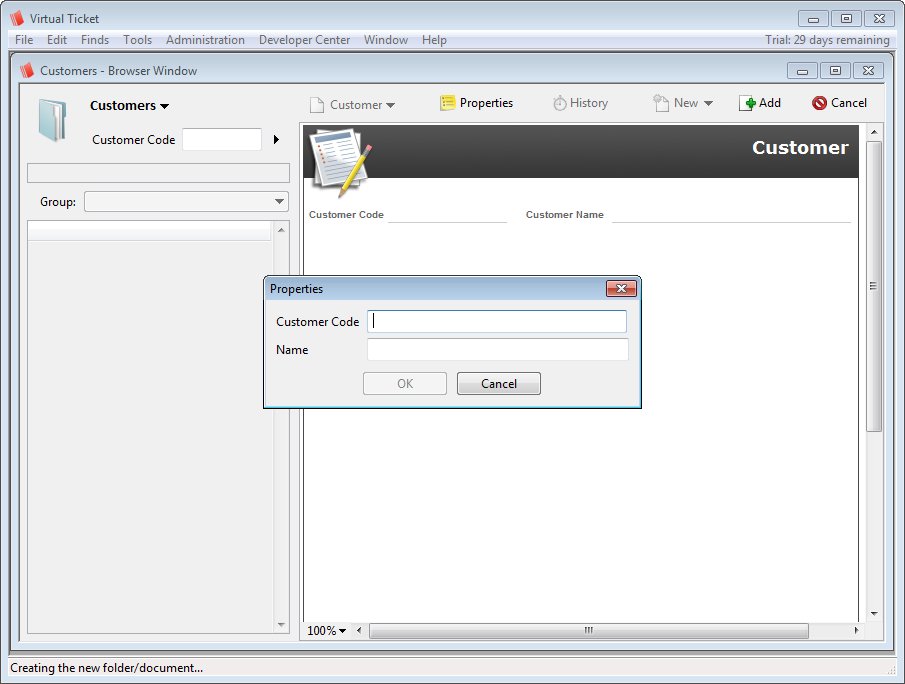Click the Customer page icon in toolbar
Viewport: 905px width, 684px height.
[316, 104]
